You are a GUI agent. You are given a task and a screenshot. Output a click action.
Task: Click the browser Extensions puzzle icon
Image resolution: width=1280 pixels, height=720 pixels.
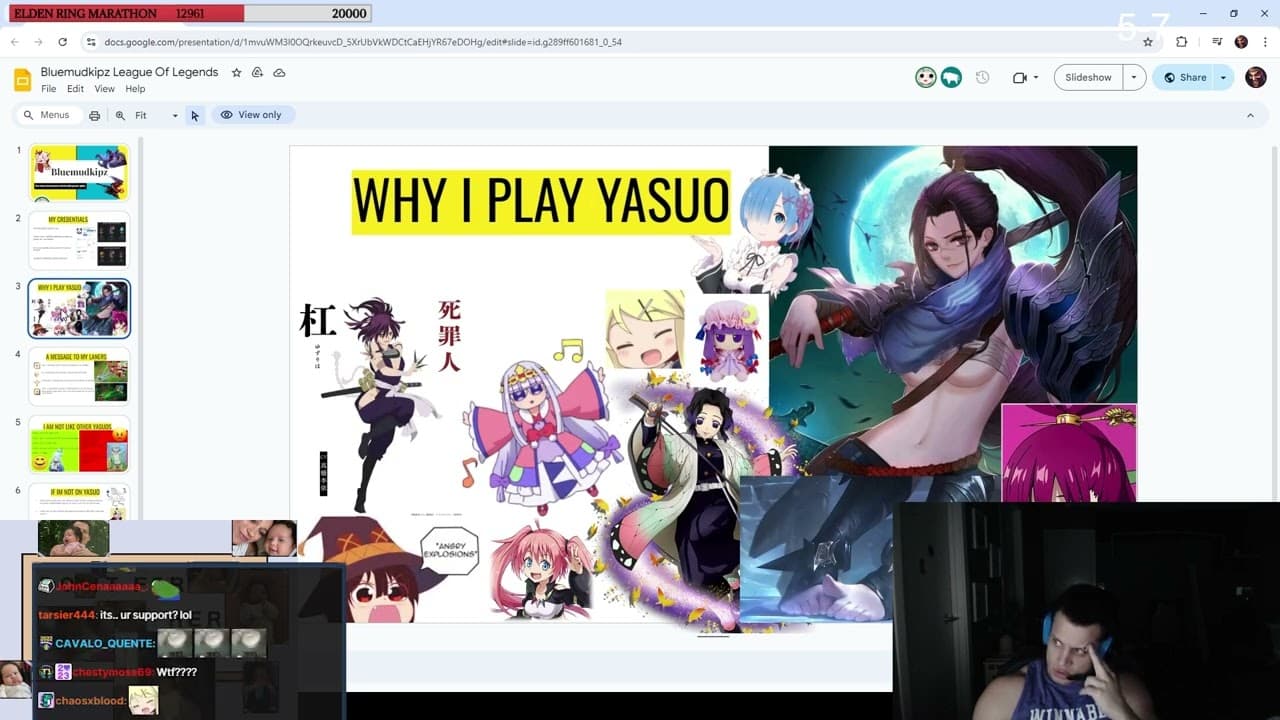click(1182, 42)
